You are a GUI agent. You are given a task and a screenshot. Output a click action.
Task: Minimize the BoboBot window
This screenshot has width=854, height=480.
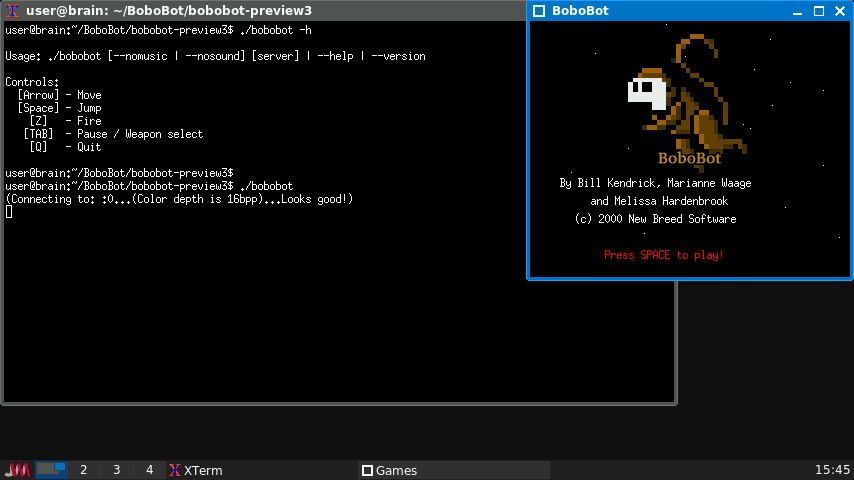point(798,11)
